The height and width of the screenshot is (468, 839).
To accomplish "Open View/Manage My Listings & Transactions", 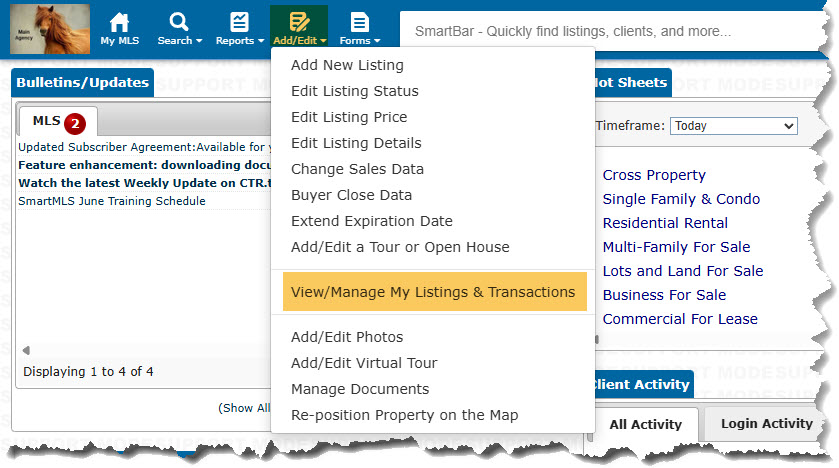I will click(434, 292).
